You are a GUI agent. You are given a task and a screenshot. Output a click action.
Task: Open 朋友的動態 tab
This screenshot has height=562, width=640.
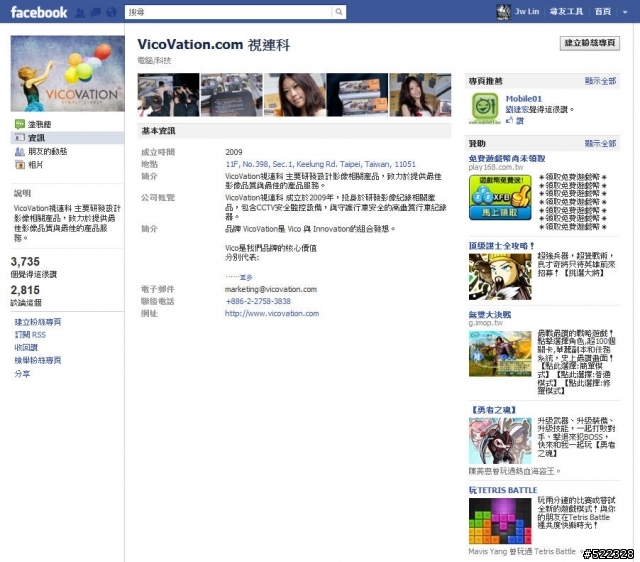click(47, 151)
